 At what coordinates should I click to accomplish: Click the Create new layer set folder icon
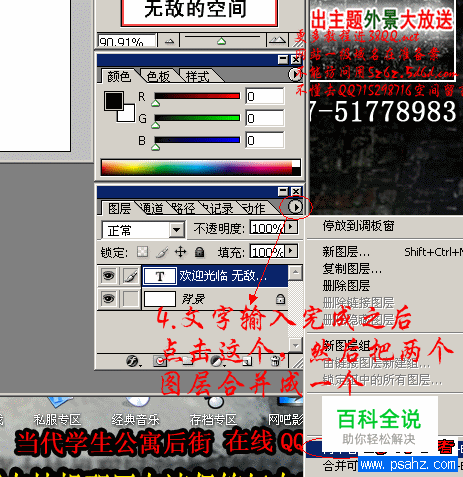point(188,361)
